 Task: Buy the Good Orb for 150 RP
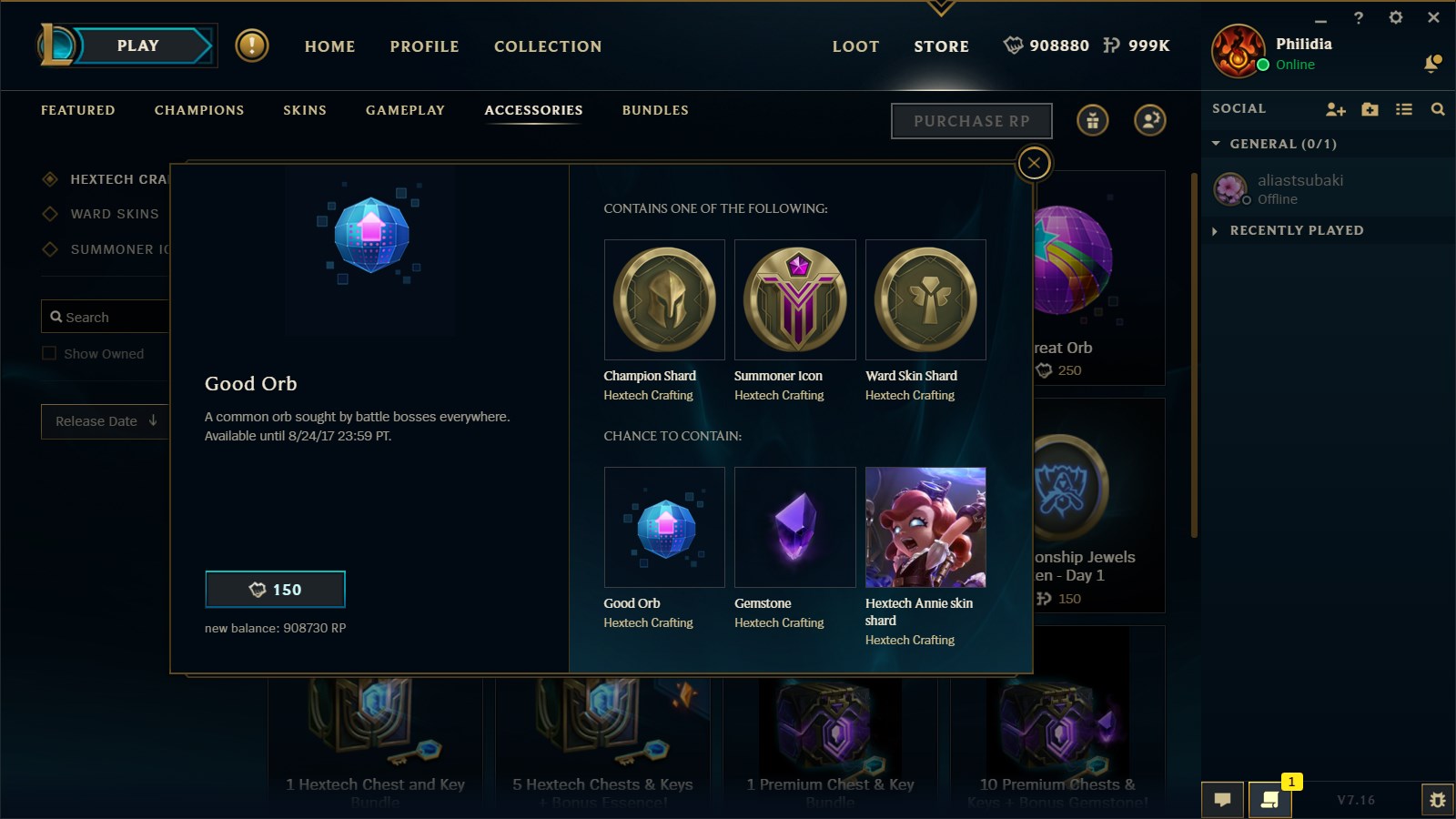pyautogui.click(x=275, y=590)
